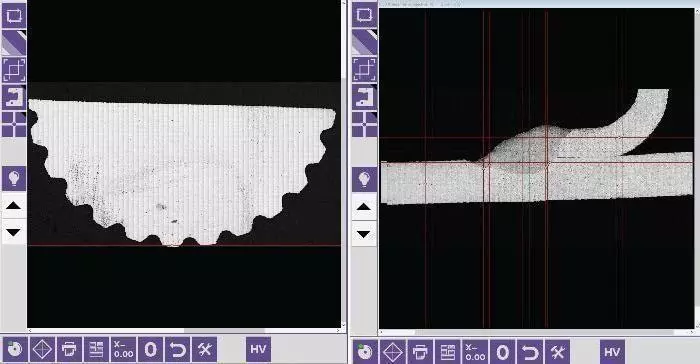The image size is (700, 364).
Task: Click the printer icon in right bottom toolbar
Action: click(420, 352)
